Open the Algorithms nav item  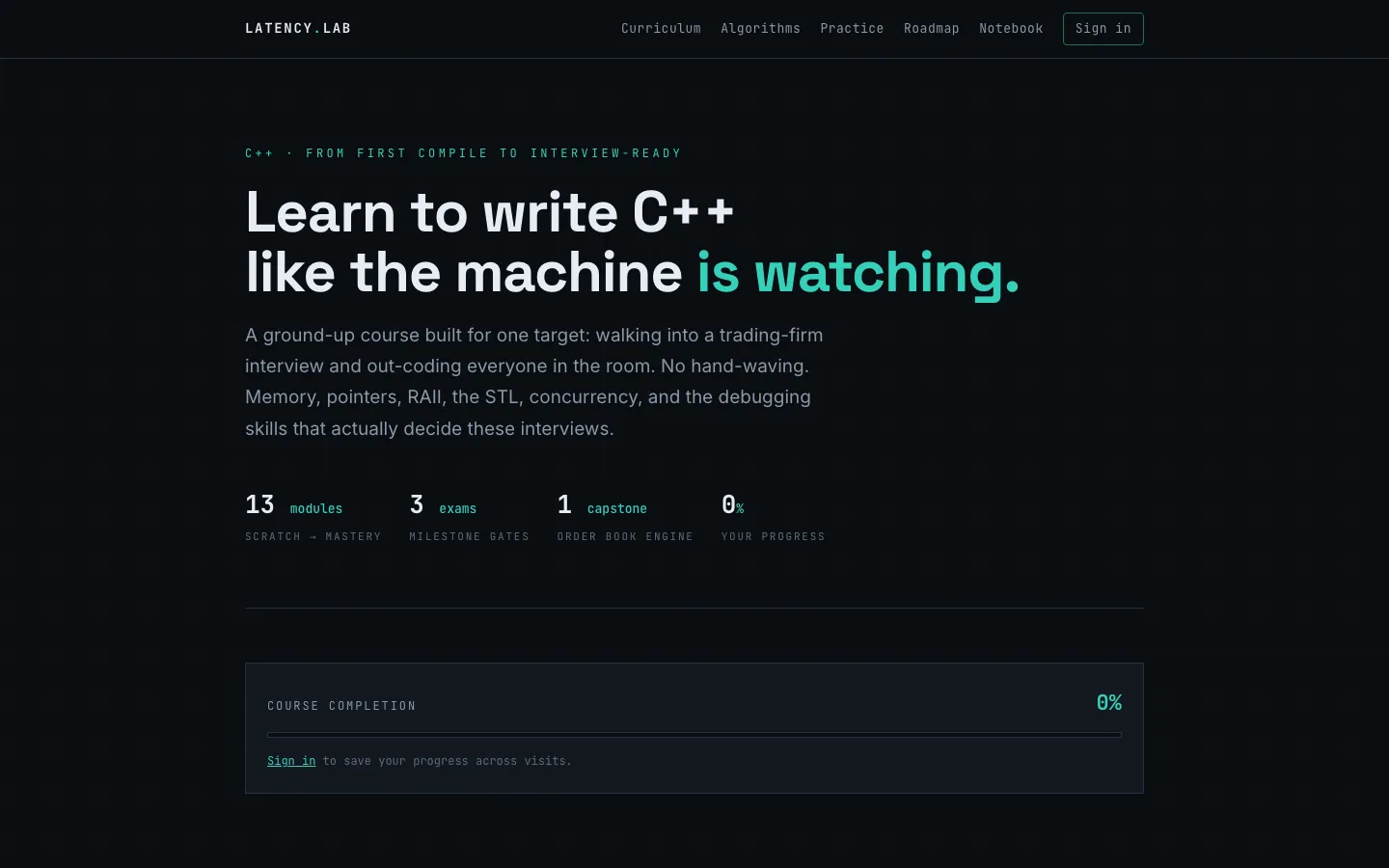(x=760, y=29)
